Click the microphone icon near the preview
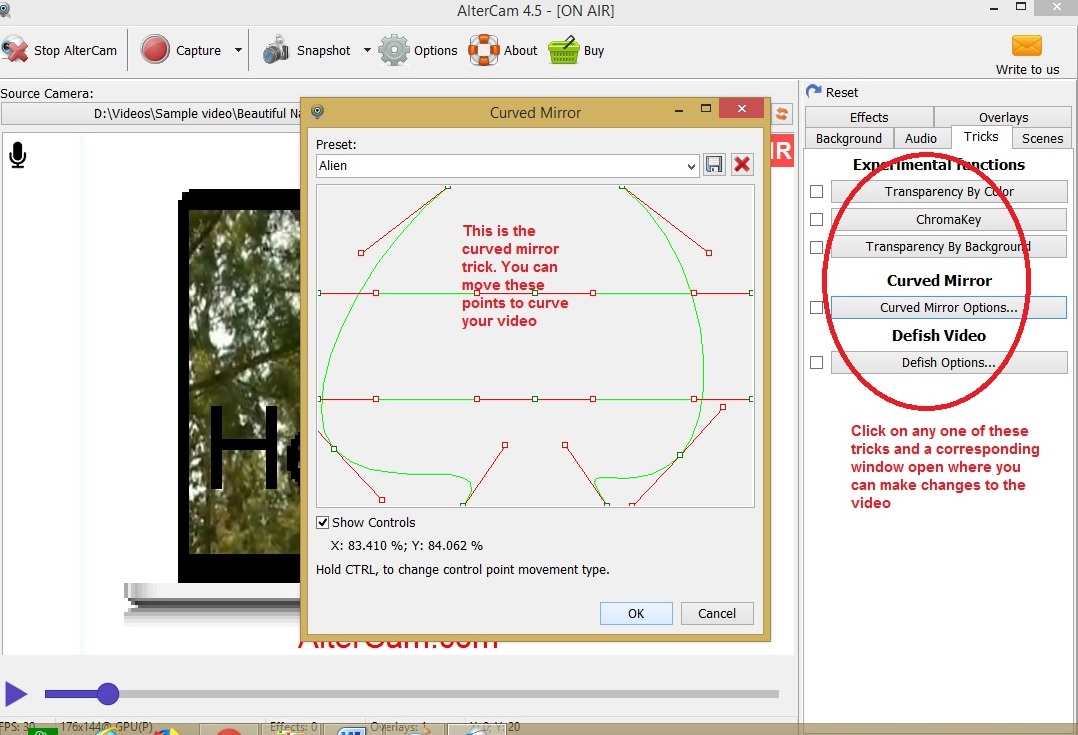Viewport: 1078px width, 735px height. pos(16,155)
